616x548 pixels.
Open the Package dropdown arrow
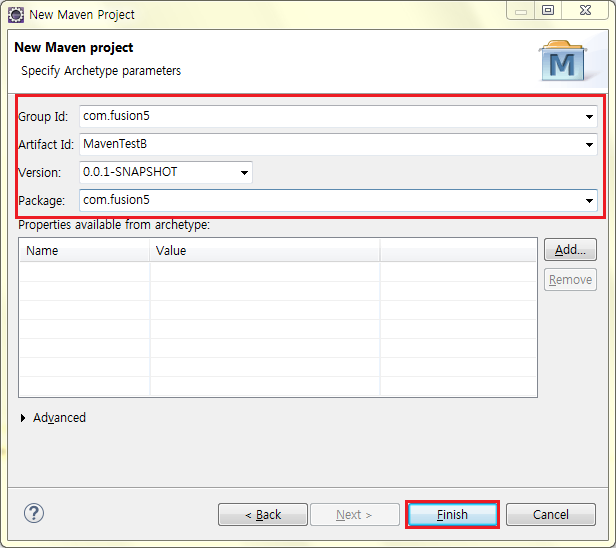point(589,201)
